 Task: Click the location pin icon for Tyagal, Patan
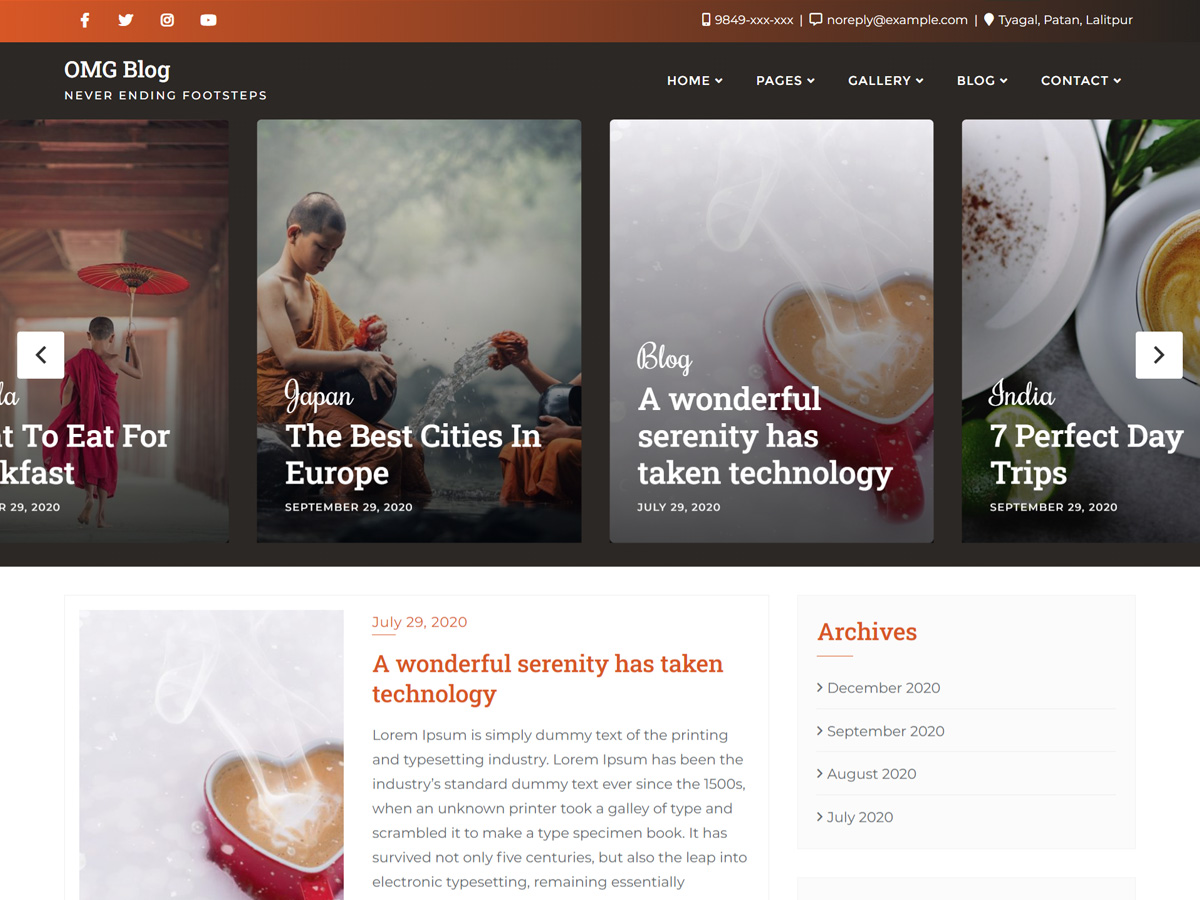point(987,19)
